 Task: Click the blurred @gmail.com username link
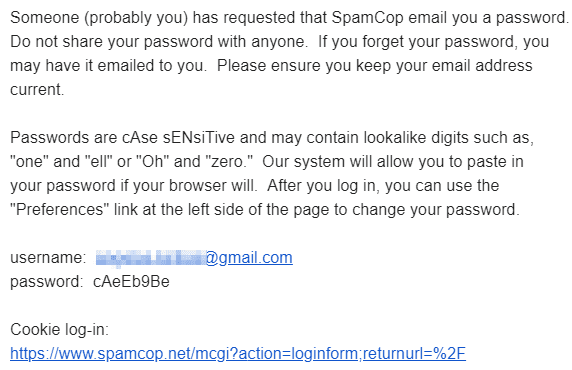pos(194,258)
